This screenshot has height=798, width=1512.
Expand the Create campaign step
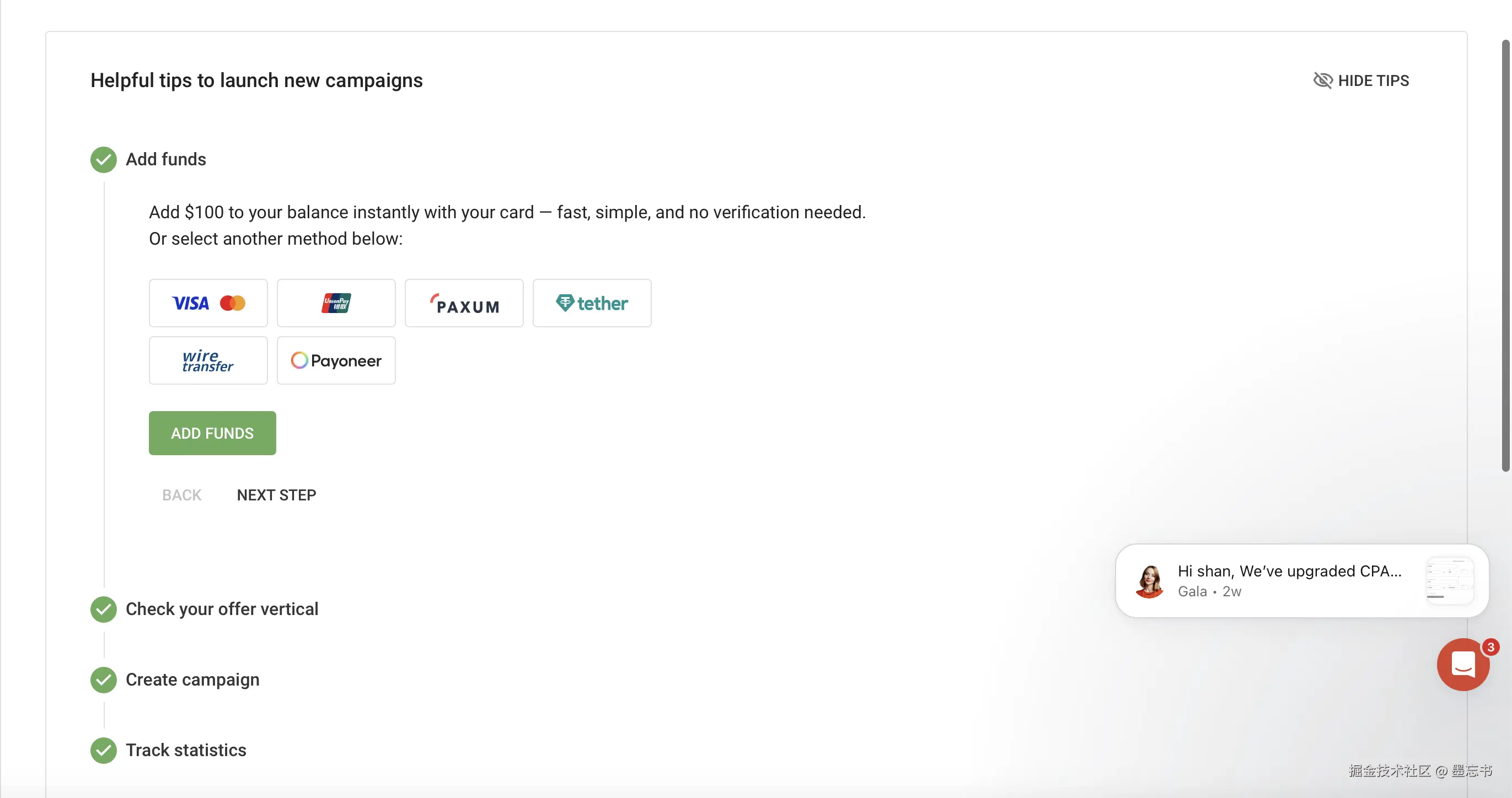pos(192,680)
